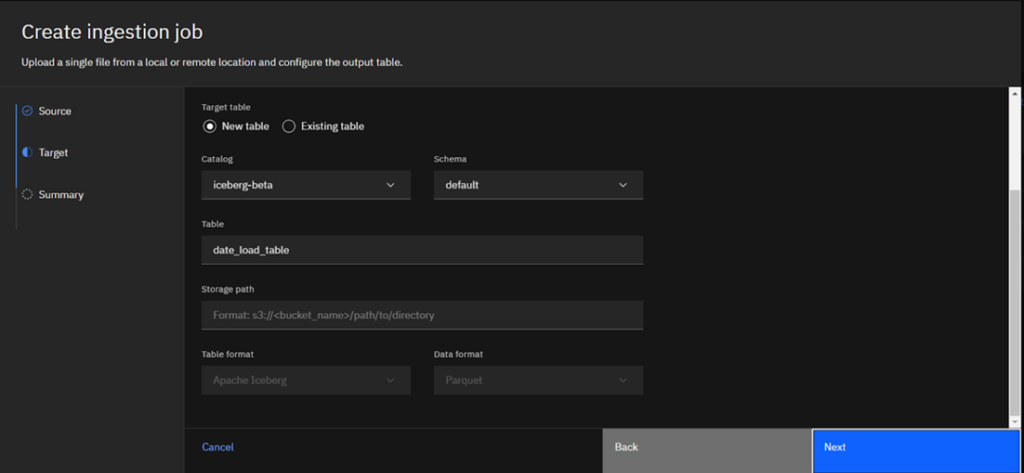This screenshot has height=473, width=1024.
Task: Click the Storage path input field
Action: 423,315
